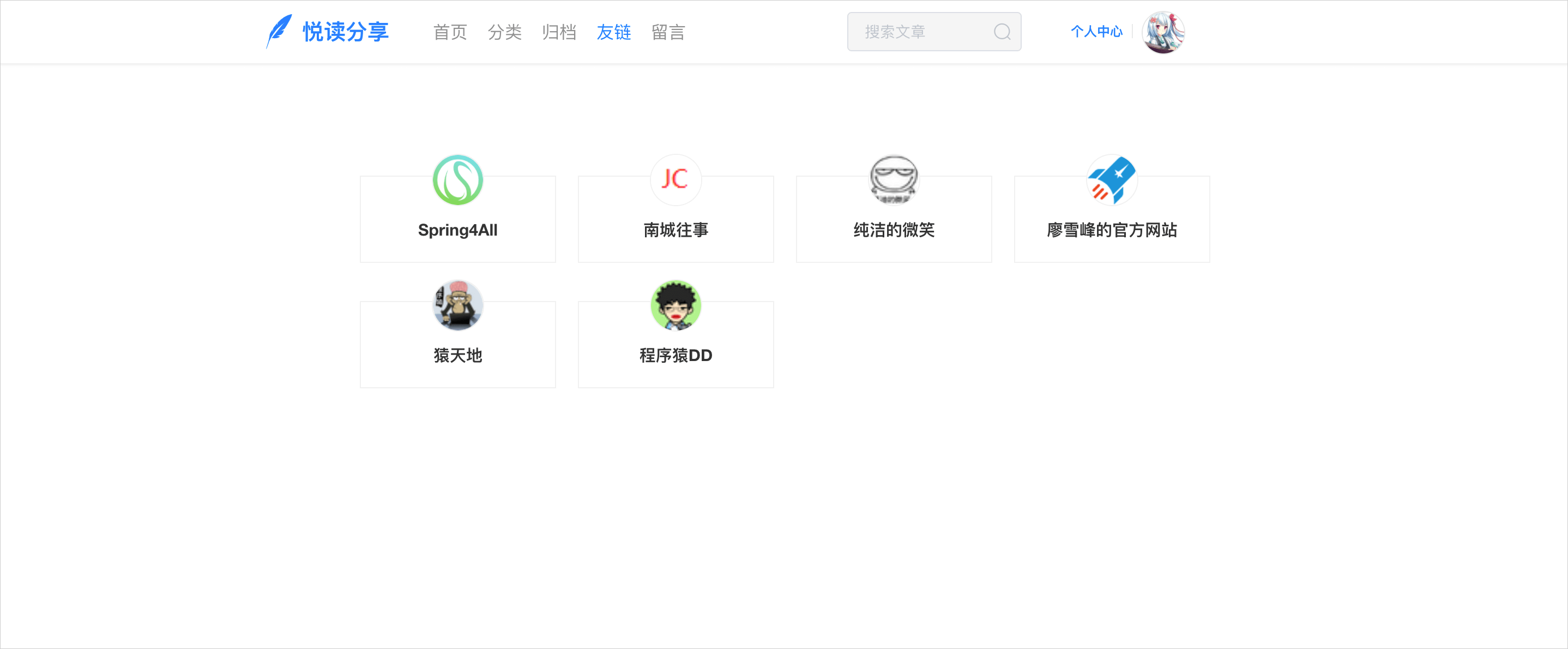Screen dimensions: 1568x649
Task: Click the blue feather logo icon
Action: tap(279, 31)
